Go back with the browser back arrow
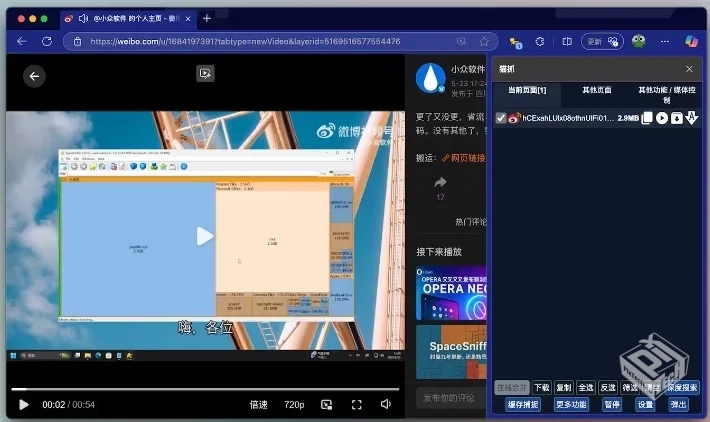 (x=22, y=42)
